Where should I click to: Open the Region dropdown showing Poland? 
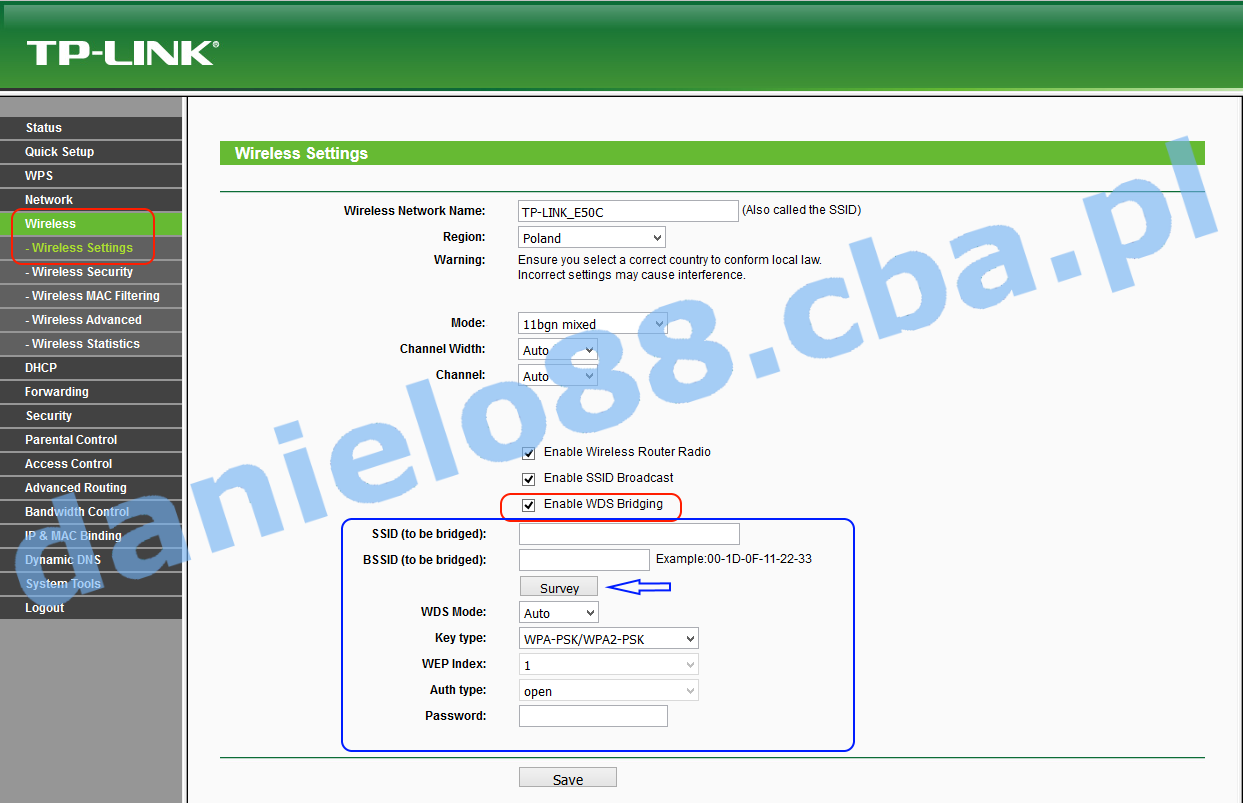point(592,238)
